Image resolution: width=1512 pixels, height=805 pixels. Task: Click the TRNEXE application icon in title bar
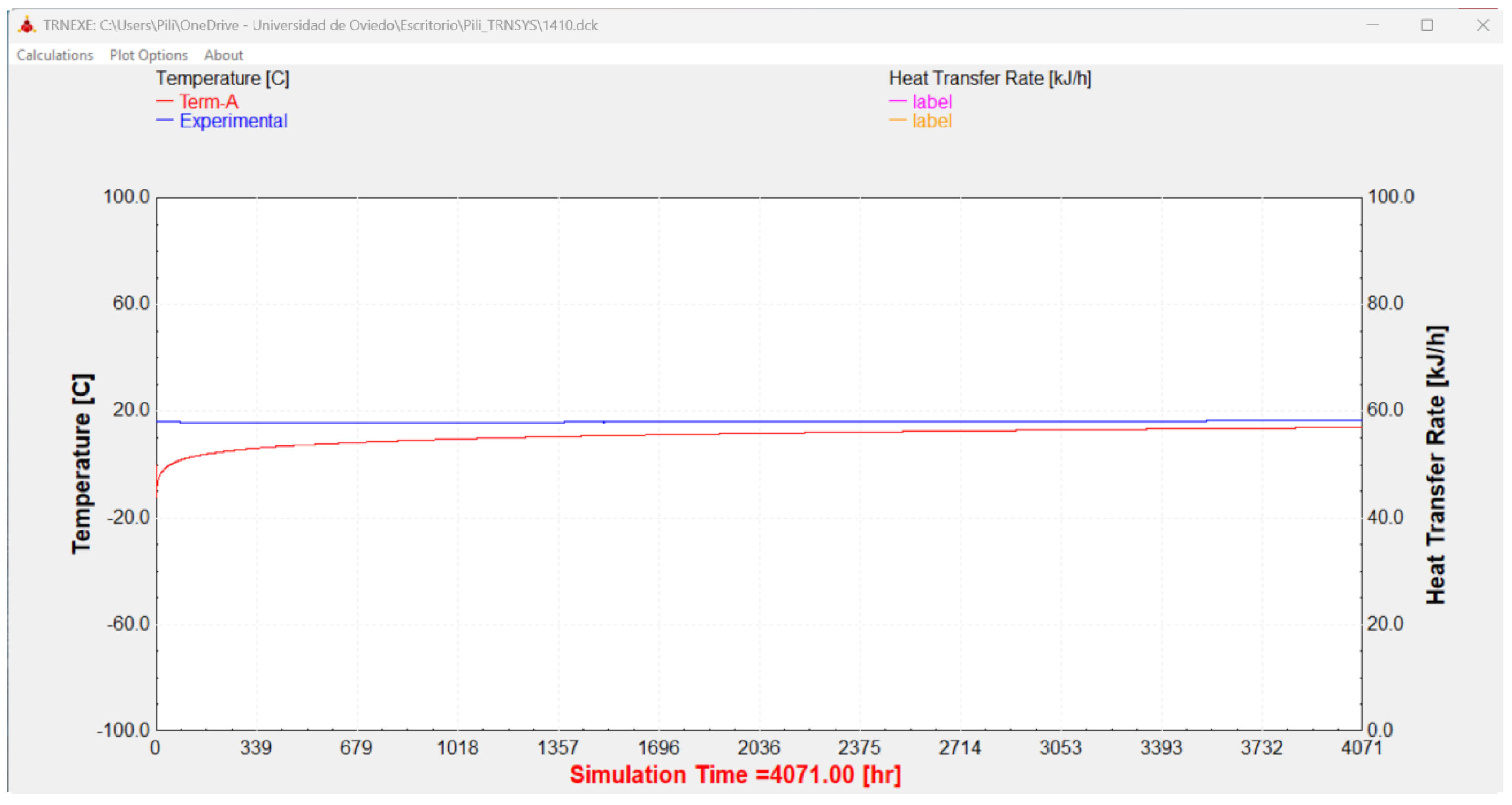point(26,25)
